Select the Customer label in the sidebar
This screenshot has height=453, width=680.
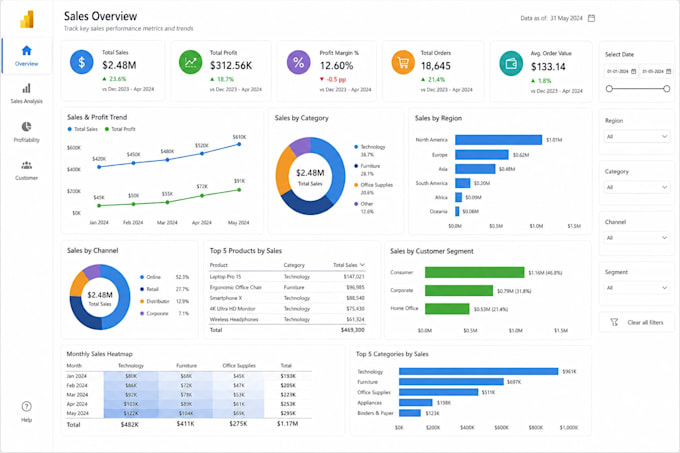pos(26,178)
